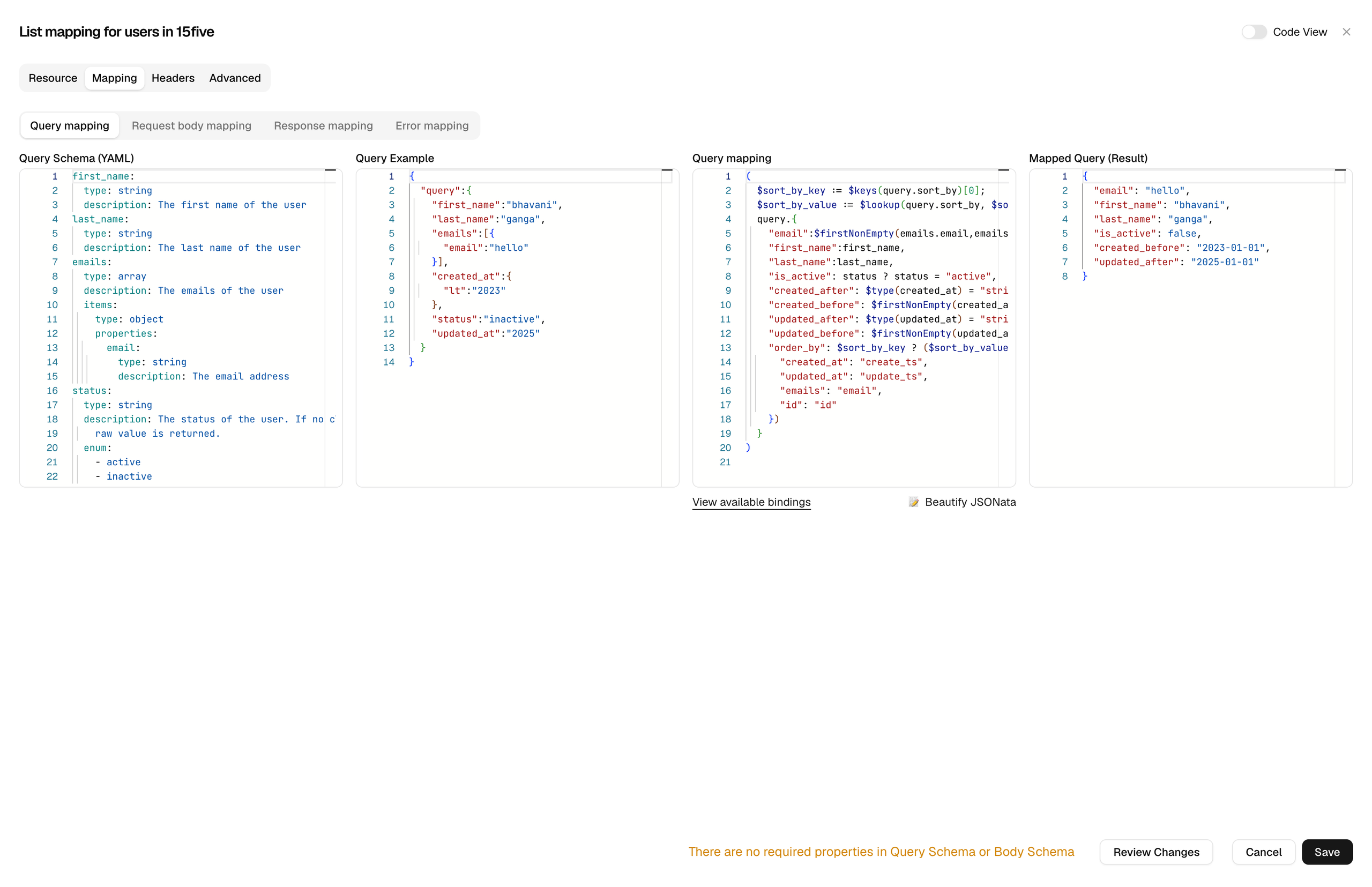
Task: Select the Query mapping sub-tab
Action: click(x=70, y=125)
